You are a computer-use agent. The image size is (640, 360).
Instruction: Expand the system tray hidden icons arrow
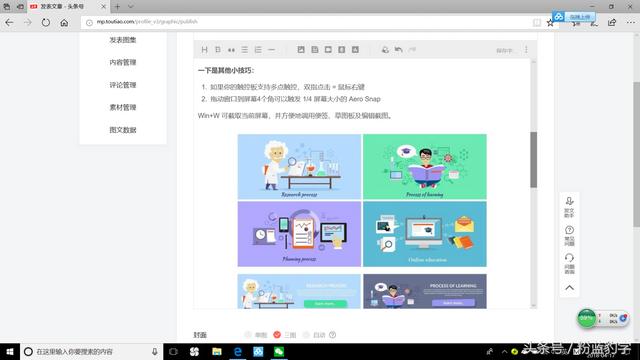(x=504, y=351)
